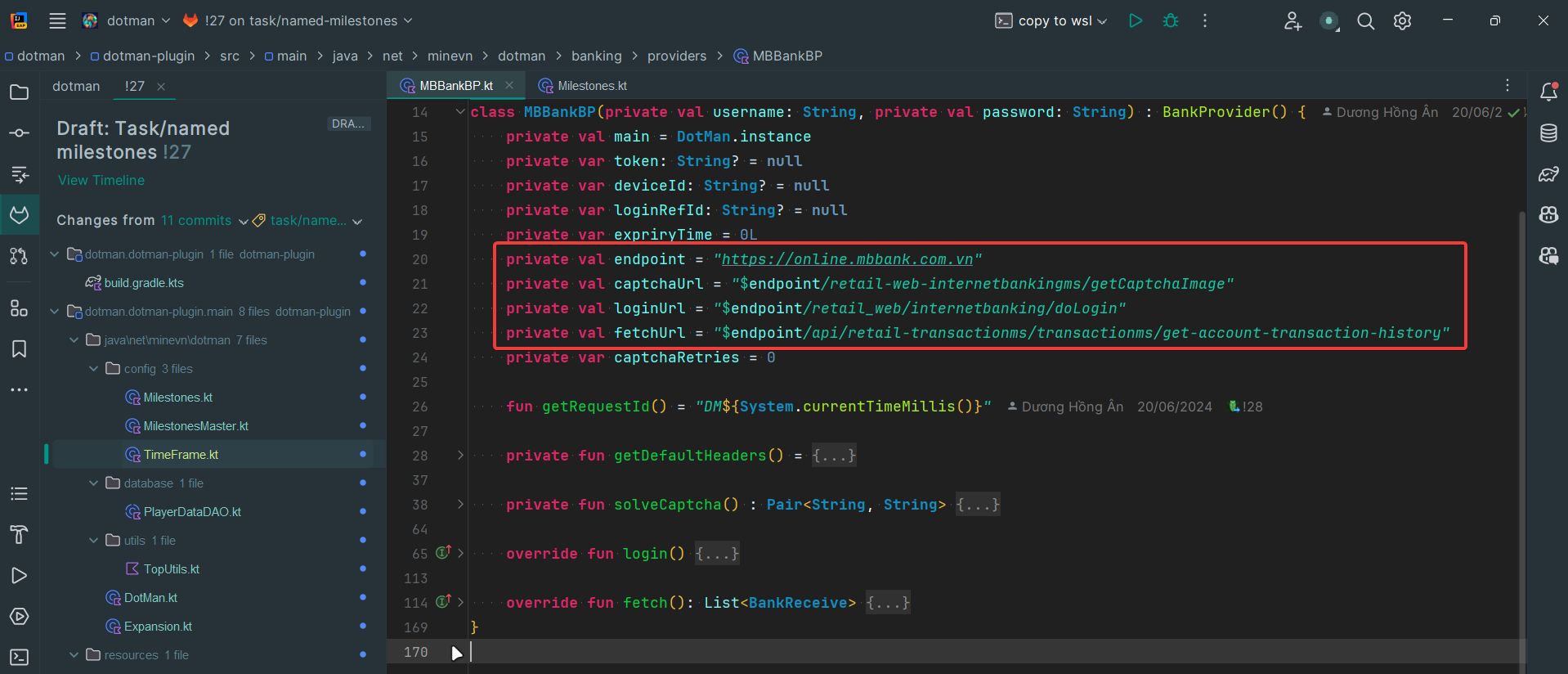Click the Debug bug icon
Image resolution: width=1568 pixels, height=674 pixels.
(1171, 21)
